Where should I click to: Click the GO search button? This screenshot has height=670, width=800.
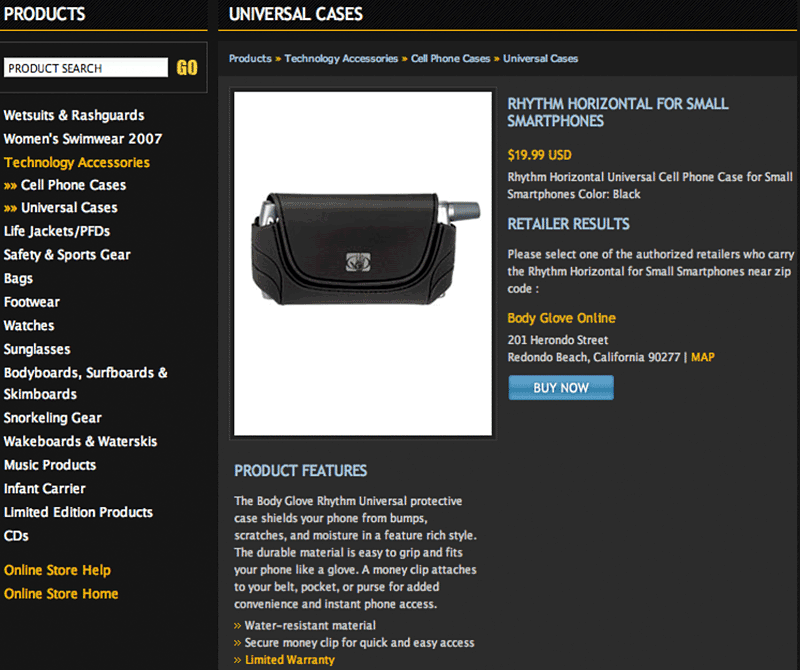click(187, 67)
